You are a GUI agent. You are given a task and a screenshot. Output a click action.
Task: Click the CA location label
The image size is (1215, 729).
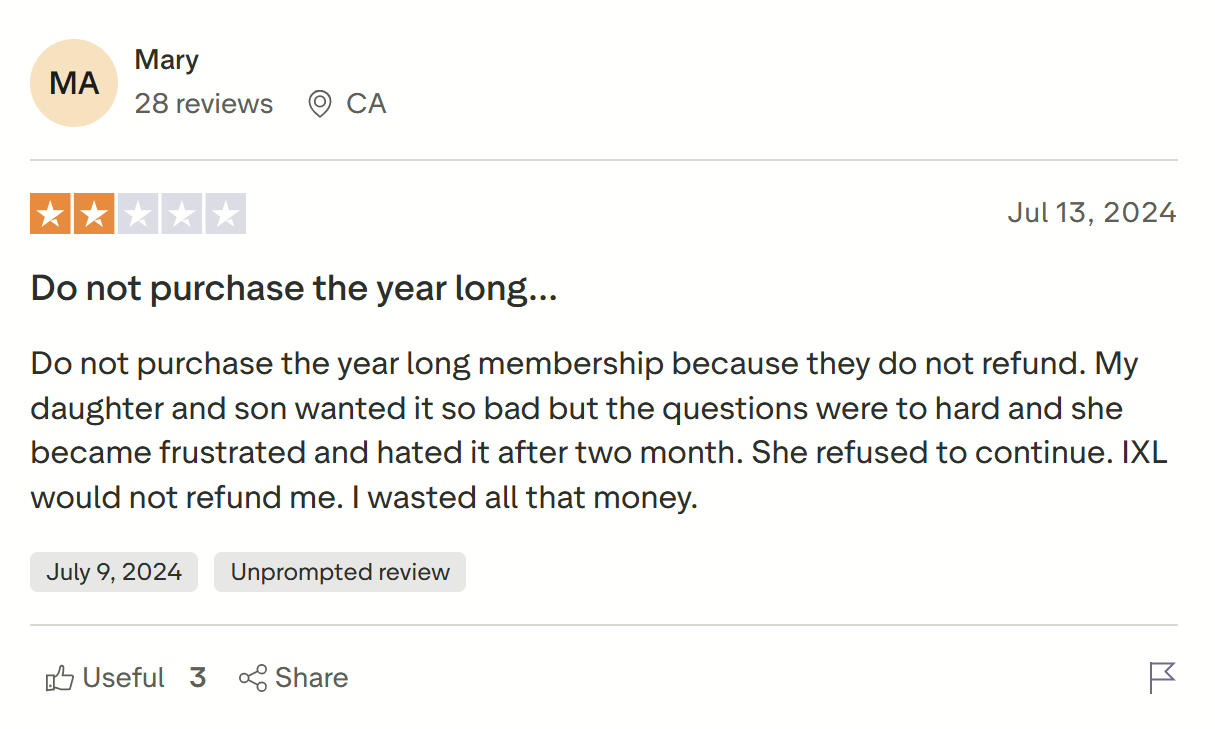(366, 103)
